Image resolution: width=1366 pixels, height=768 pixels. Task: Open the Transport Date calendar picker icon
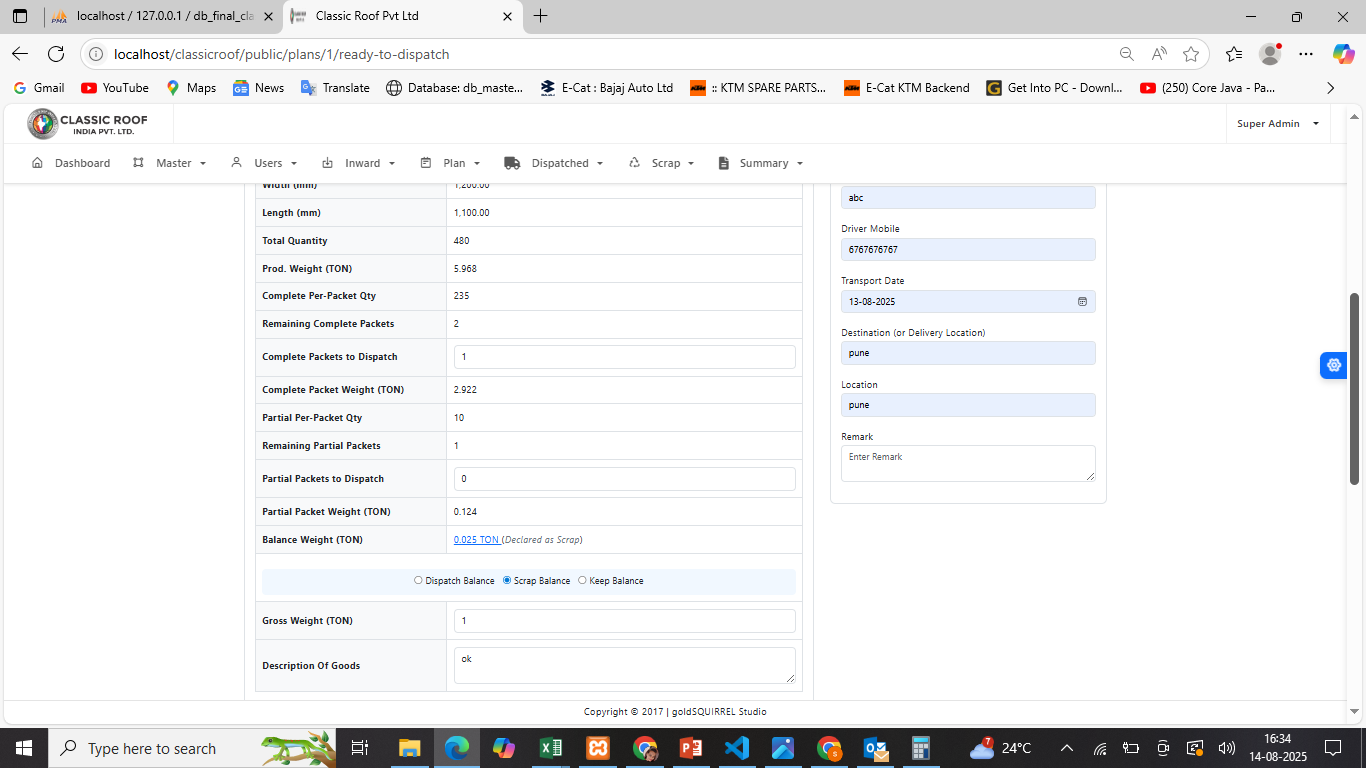coord(1082,301)
